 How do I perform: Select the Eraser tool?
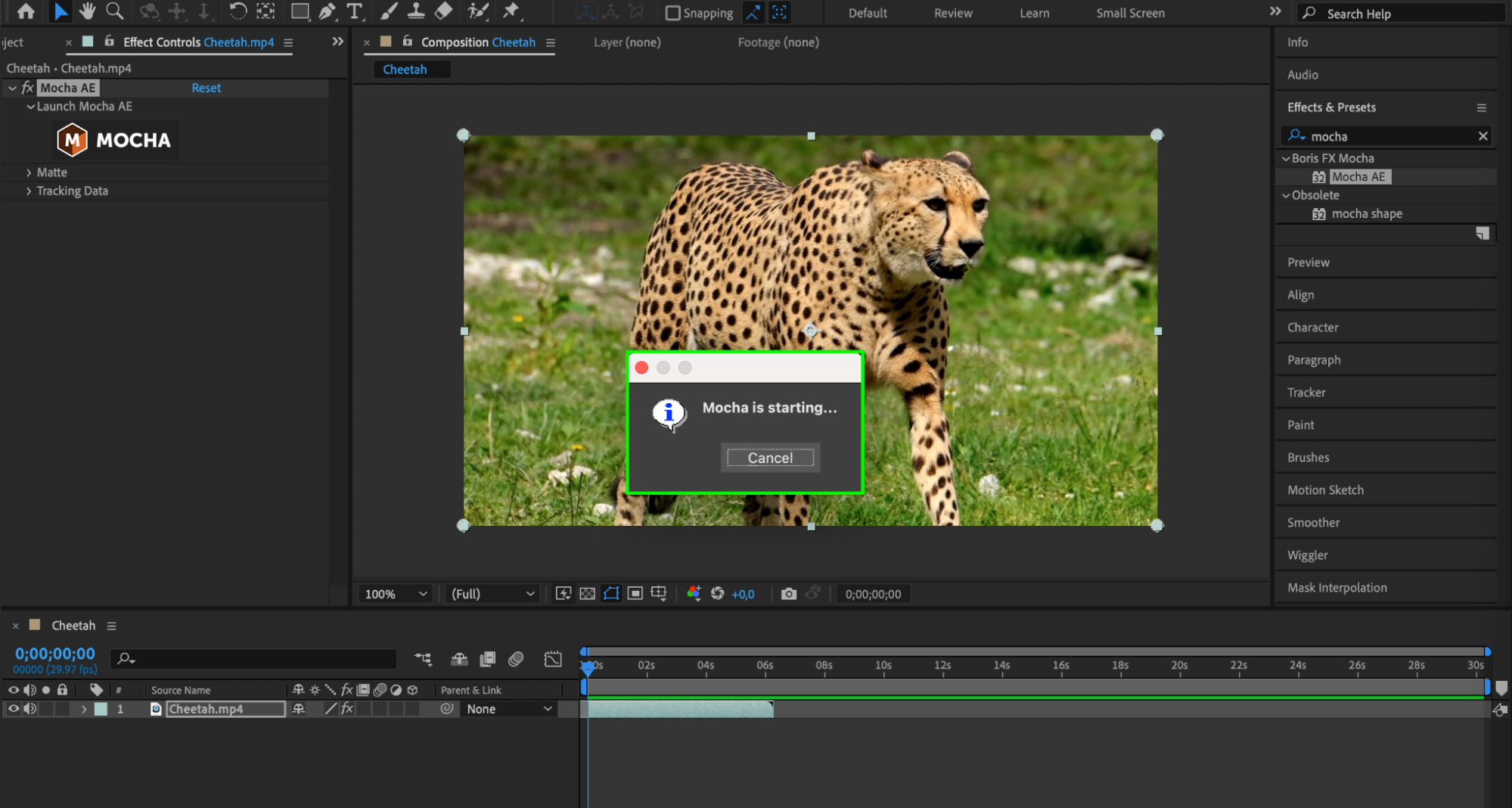pyautogui.click(x=444, y=11)
